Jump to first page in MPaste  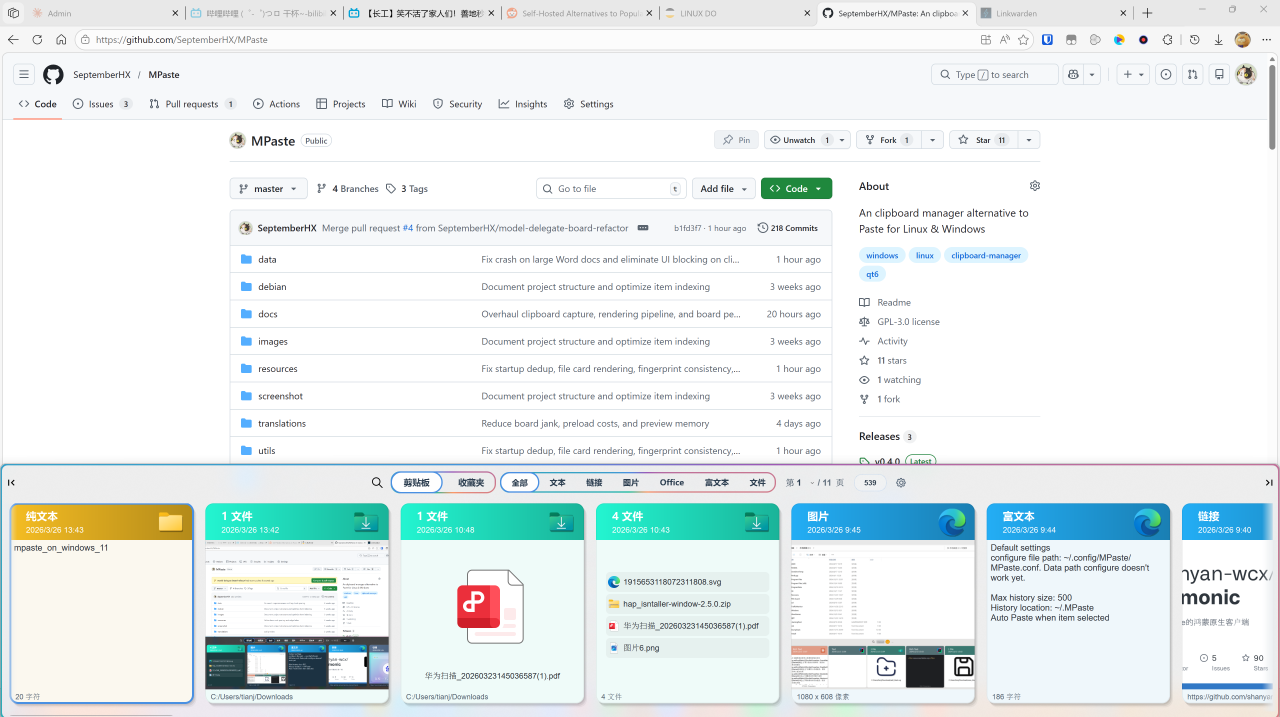(11, 483)
